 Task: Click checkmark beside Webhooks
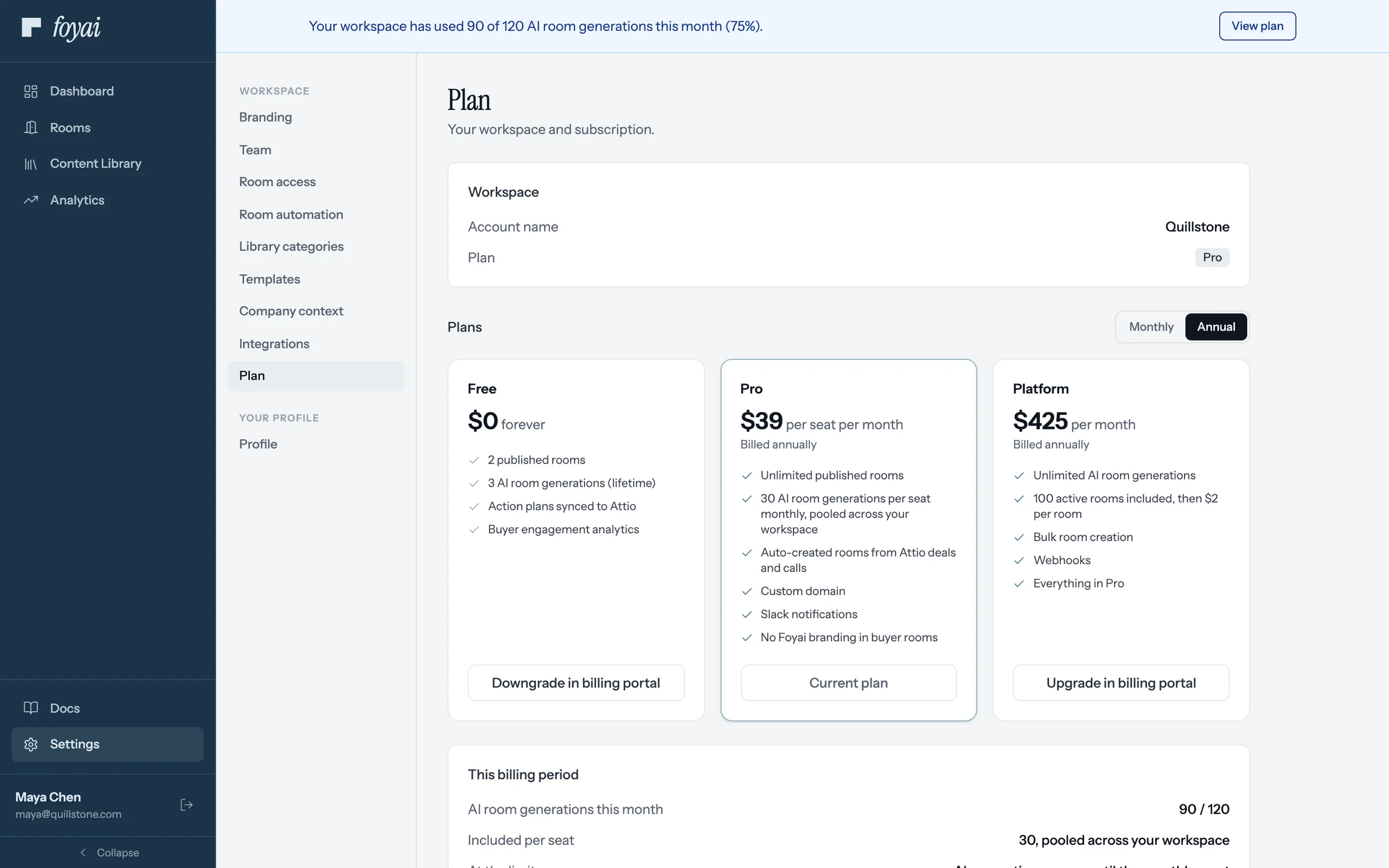click(1019, 561)
